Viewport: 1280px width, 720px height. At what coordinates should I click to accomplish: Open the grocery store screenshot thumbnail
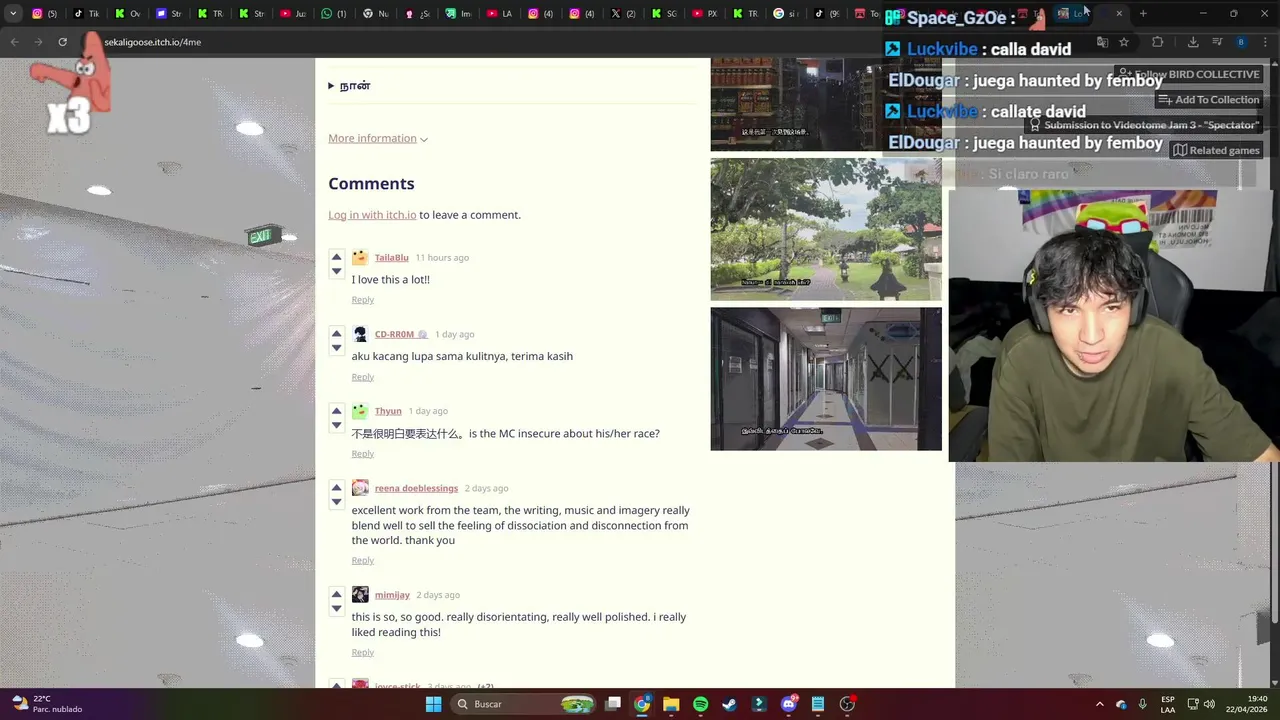click(826, 104)
